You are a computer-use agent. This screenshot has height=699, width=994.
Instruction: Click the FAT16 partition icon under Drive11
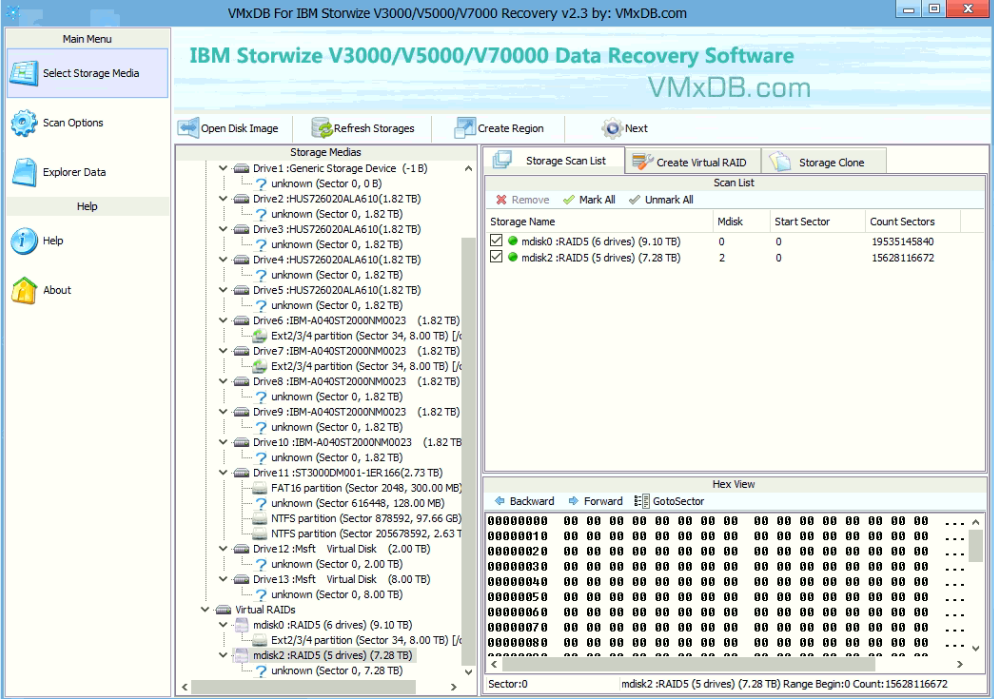259,488
